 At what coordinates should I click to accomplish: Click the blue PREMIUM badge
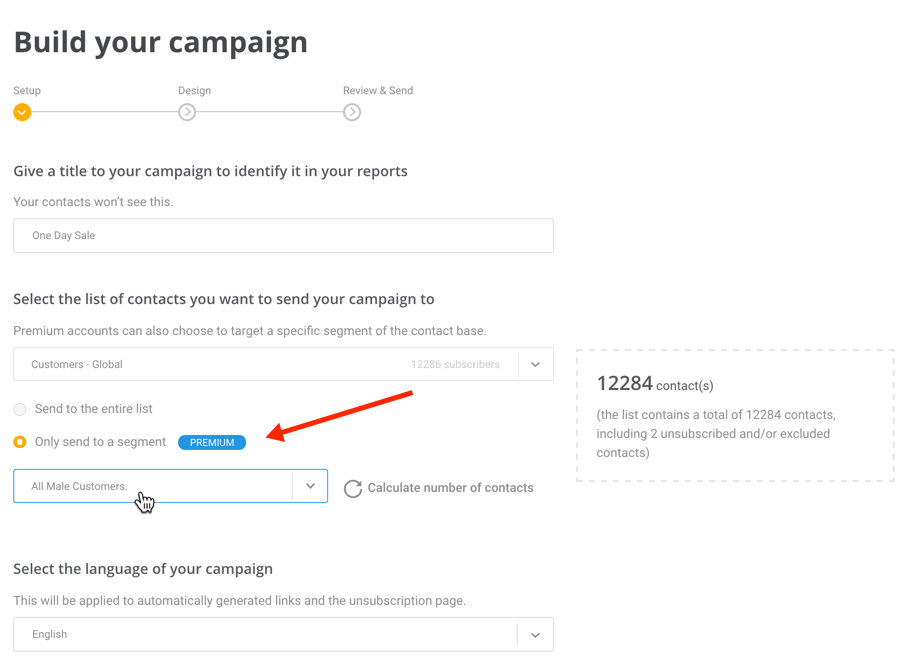click(212, 442)
